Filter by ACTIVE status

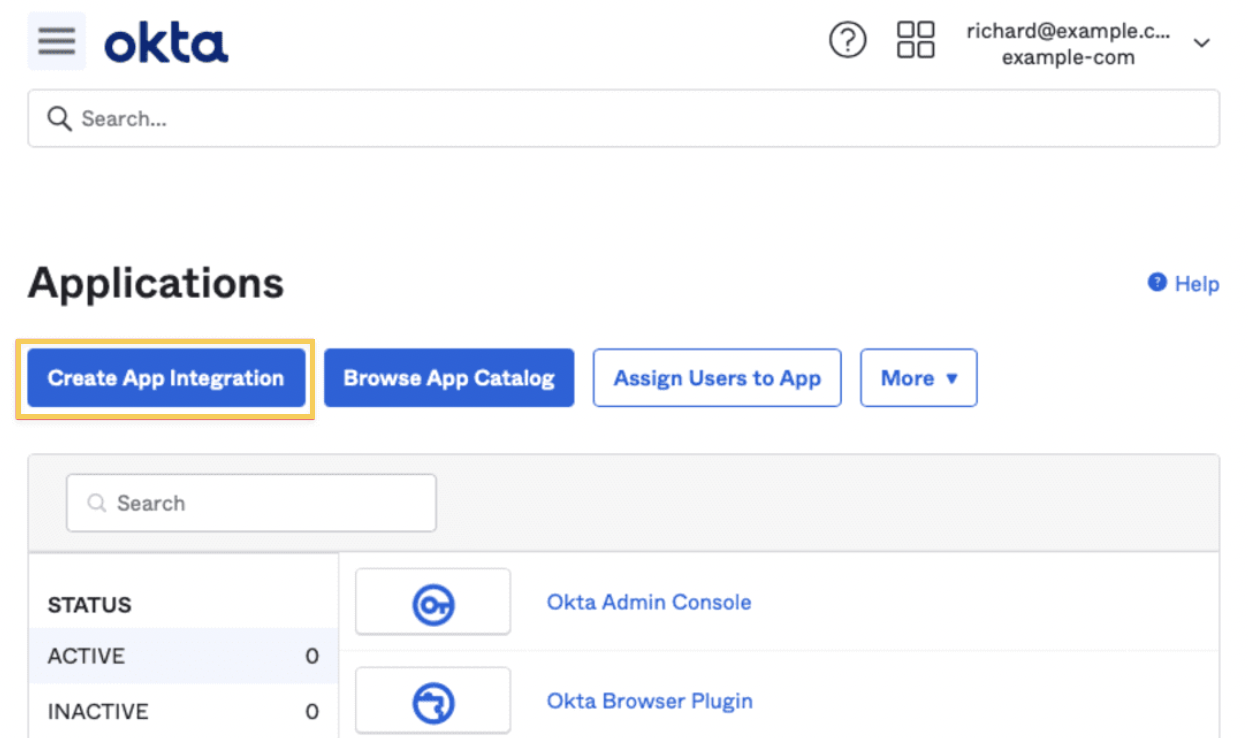[183, 656]
